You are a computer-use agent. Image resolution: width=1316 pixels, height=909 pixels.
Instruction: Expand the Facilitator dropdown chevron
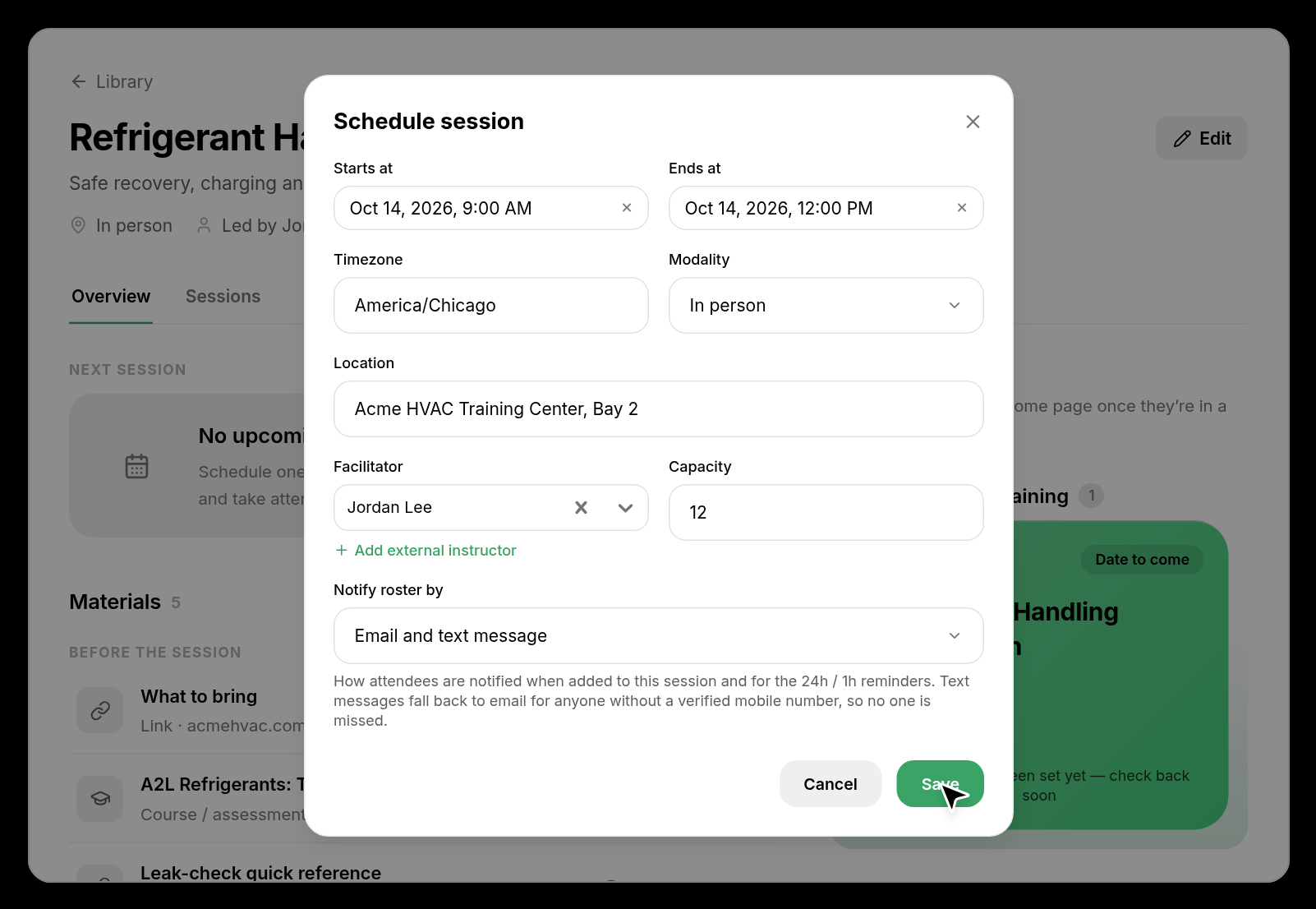pyautogui.click(x=625, y=508)
